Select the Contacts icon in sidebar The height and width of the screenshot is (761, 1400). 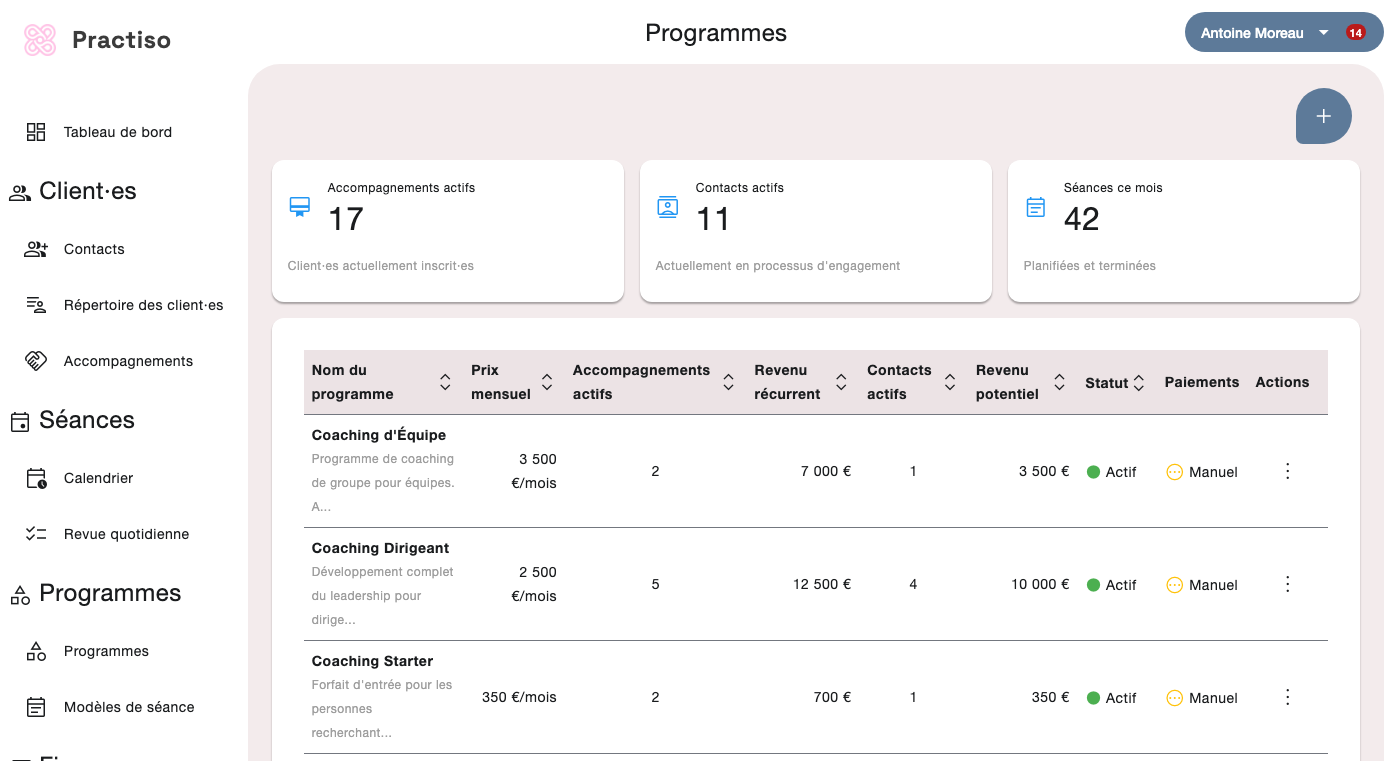click(x=35, y=248)
